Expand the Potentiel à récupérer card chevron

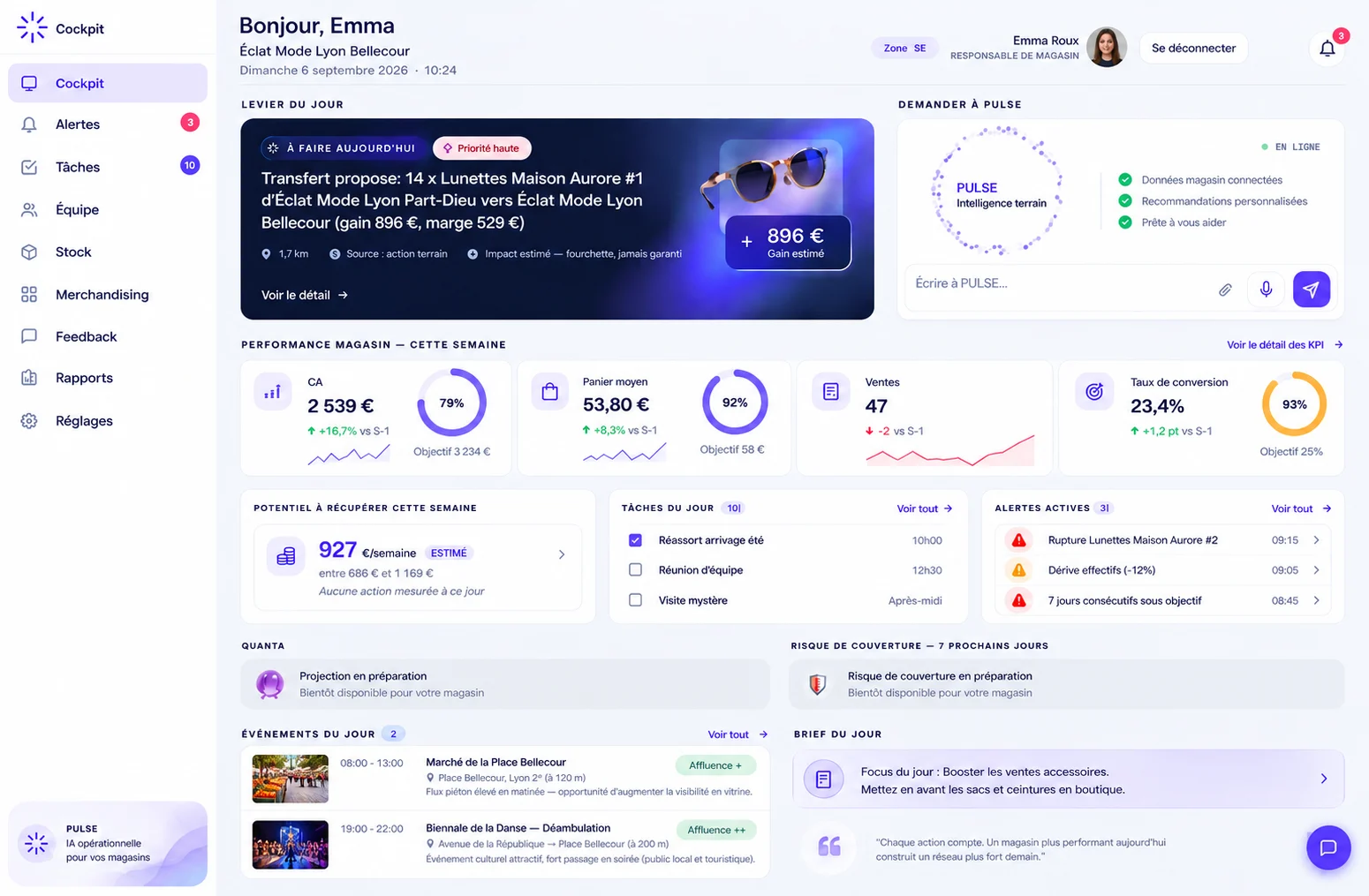click(562, 554)
